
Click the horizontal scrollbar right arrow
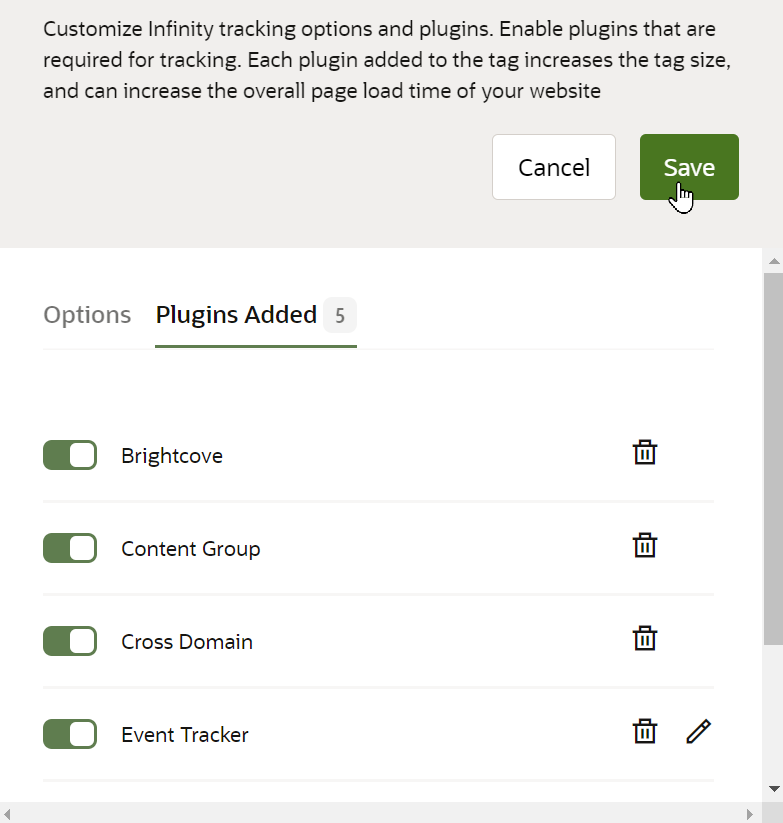pyautogui.click(x=750, y=814)
